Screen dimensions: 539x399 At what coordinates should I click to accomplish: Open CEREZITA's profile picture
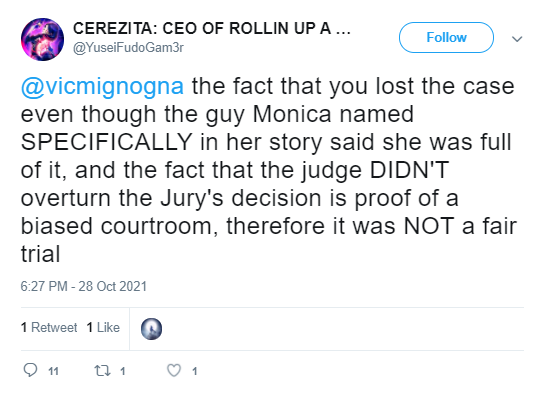click(42, 40)
